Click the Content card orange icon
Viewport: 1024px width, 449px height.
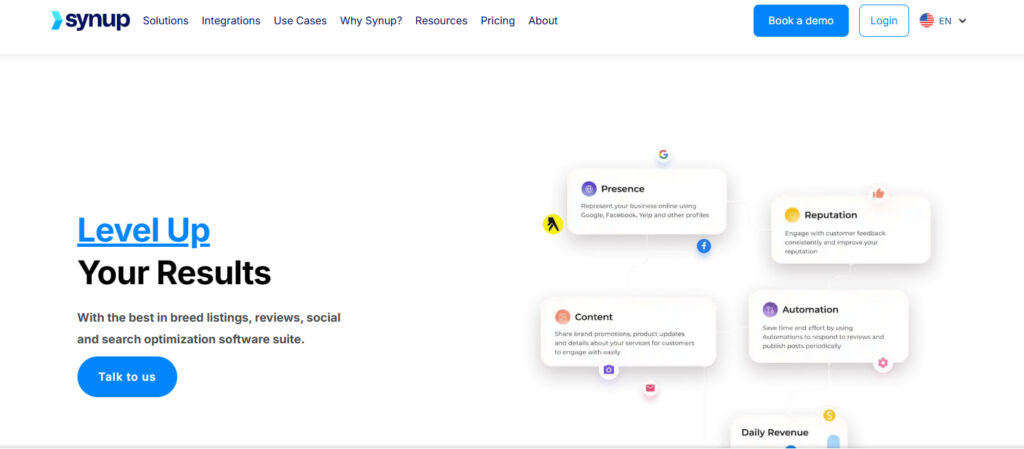562,317
